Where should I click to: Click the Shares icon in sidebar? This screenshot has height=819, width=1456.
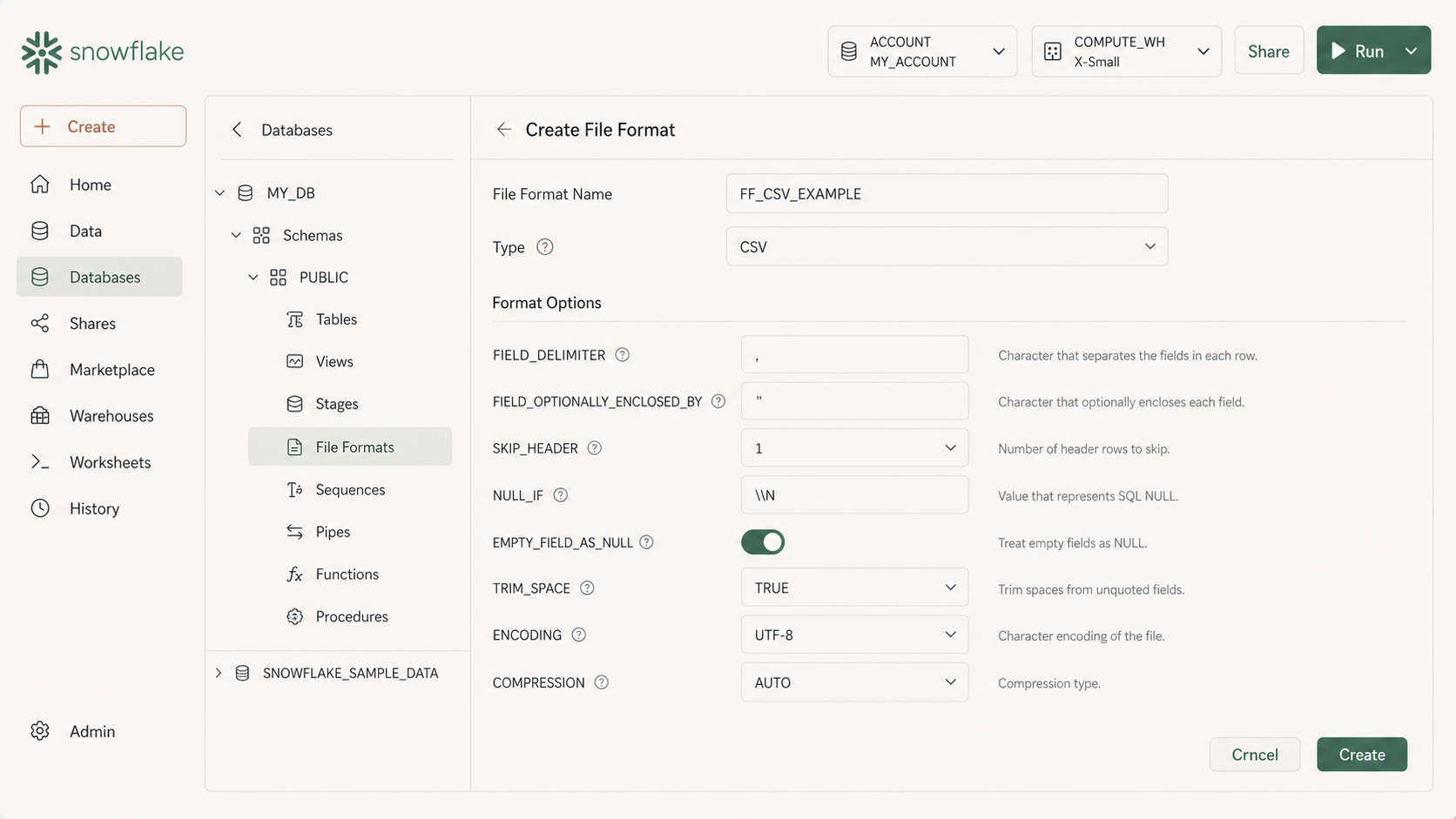(40, 323)
